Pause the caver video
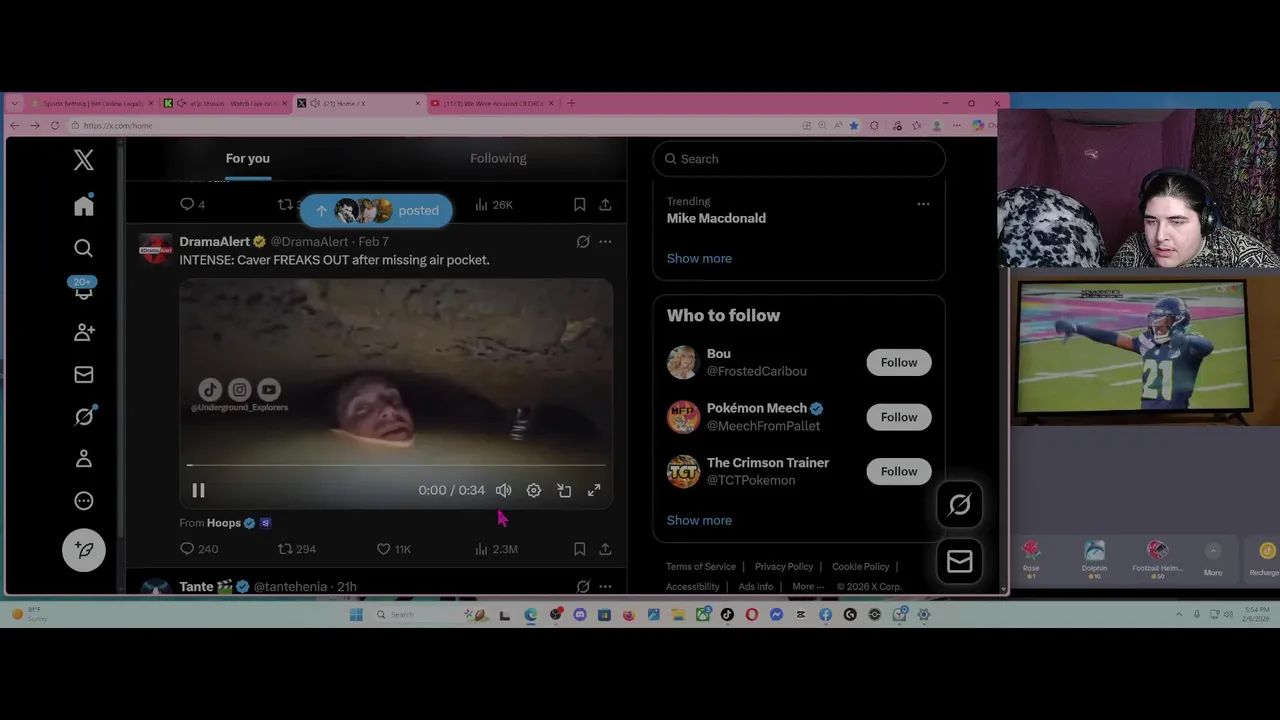This screenshot has height=720, width=1280. [198, 490]
